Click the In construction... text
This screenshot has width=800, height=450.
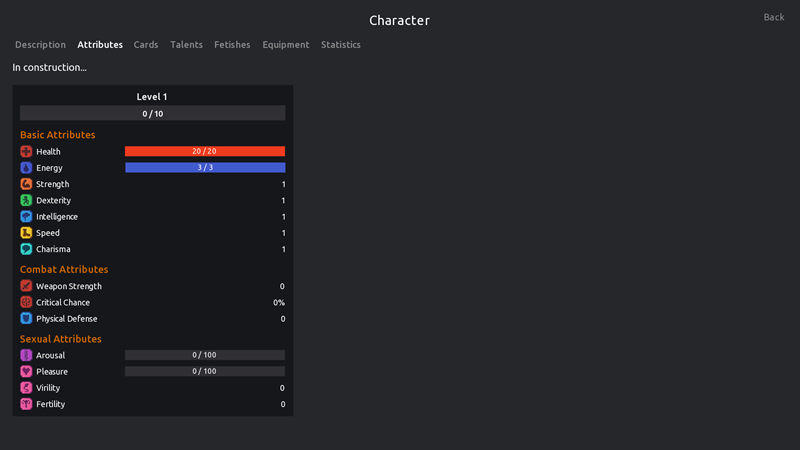tap(49, 67)
